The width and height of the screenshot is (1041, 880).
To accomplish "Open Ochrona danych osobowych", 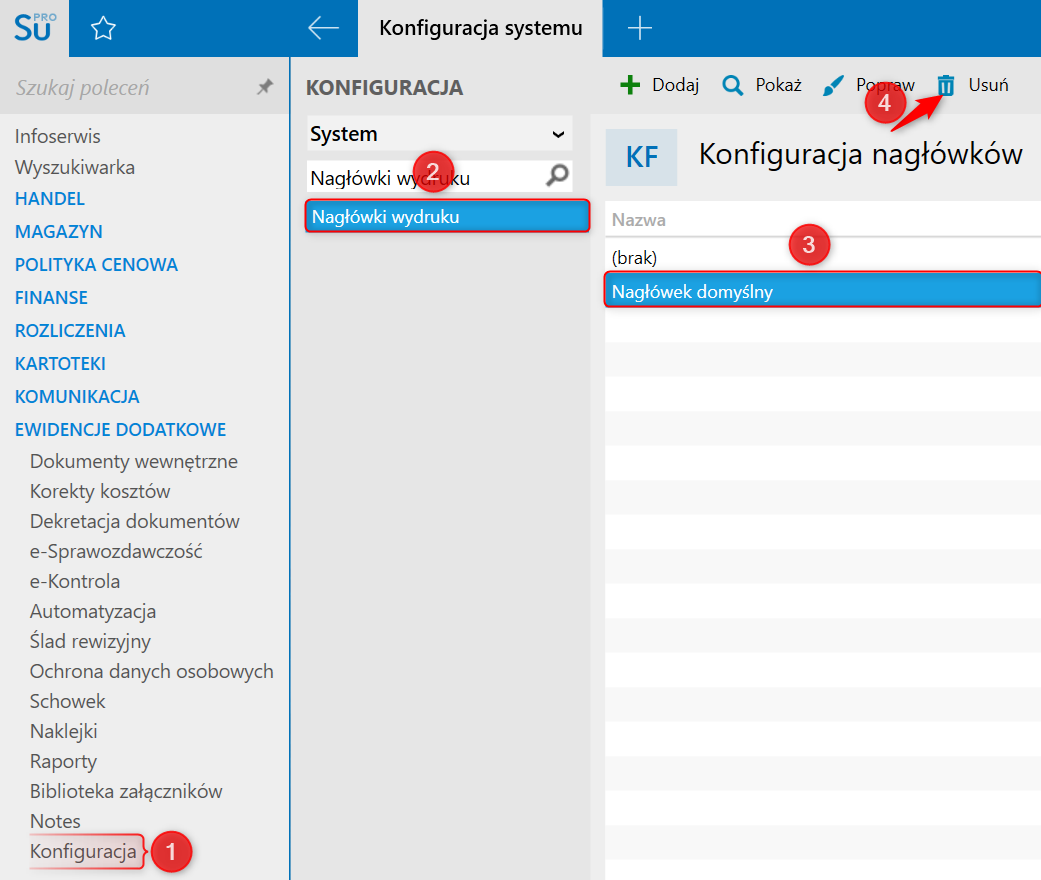I will [x=151, y=671].
